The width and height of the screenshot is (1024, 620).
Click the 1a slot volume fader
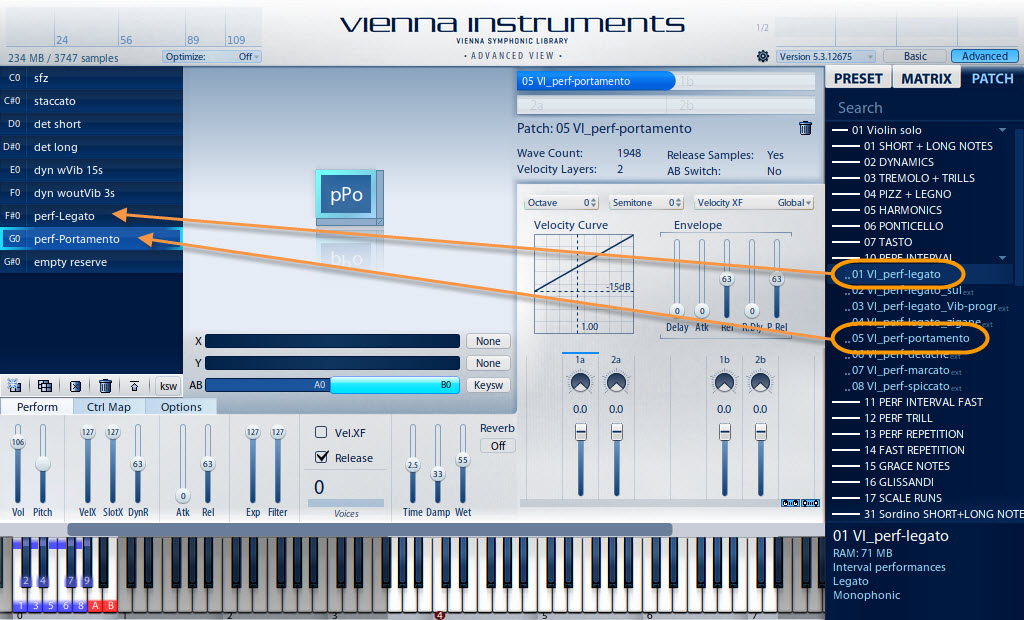pyautogui.click(x=580, y=432)
